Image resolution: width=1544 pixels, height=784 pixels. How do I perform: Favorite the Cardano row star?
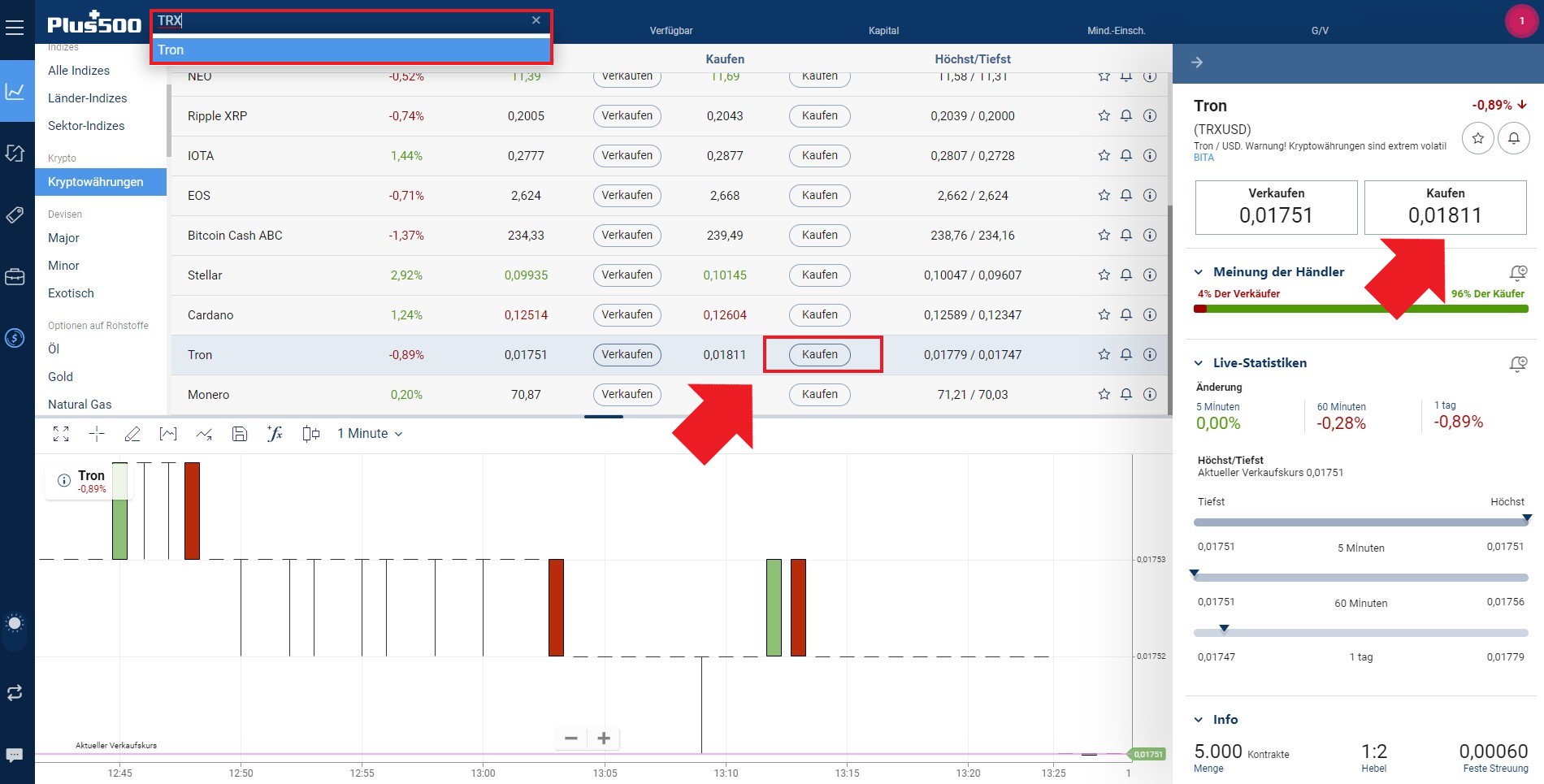(x=1104, y=315)
